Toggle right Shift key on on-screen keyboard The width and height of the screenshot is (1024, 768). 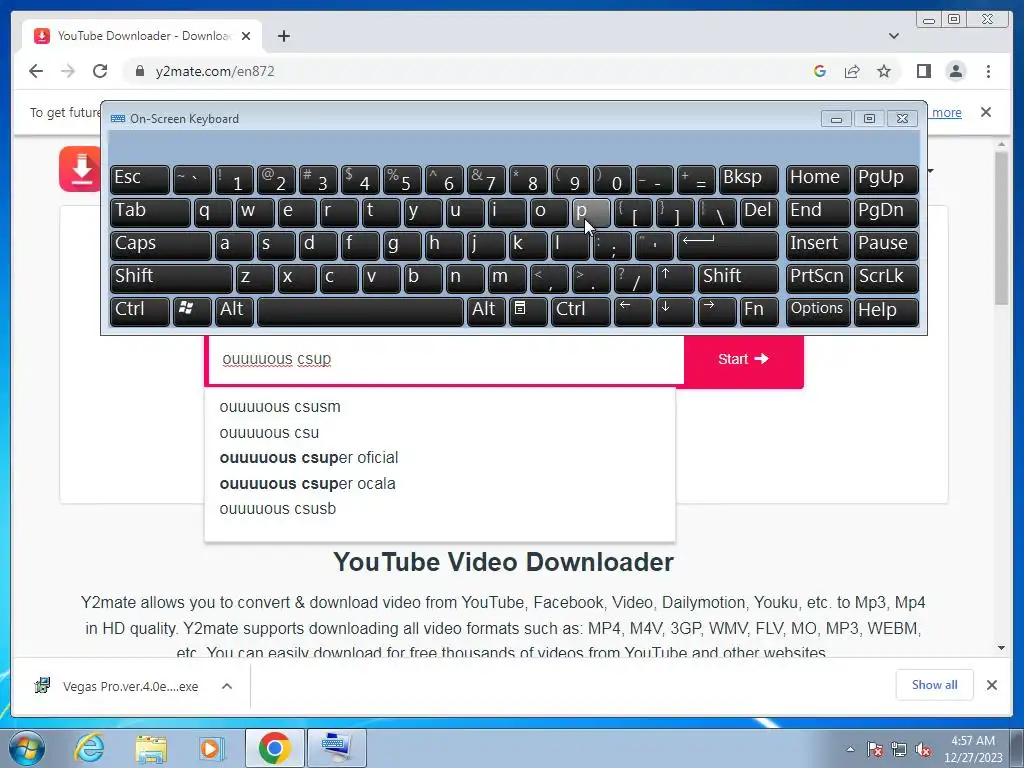coord(739,278)
